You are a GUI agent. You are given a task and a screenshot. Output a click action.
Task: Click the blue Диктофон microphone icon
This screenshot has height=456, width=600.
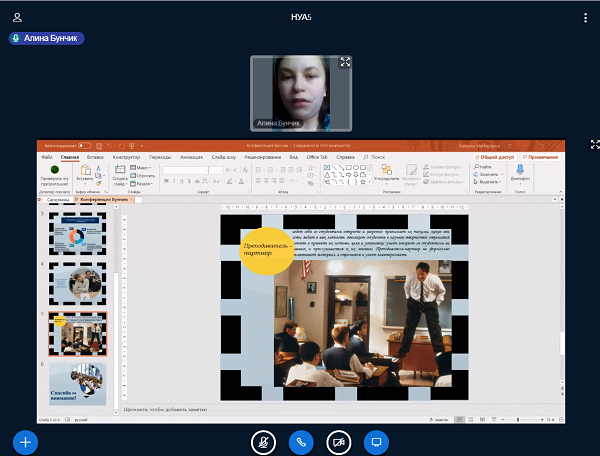pyautogui.click(x=520, y=169)
